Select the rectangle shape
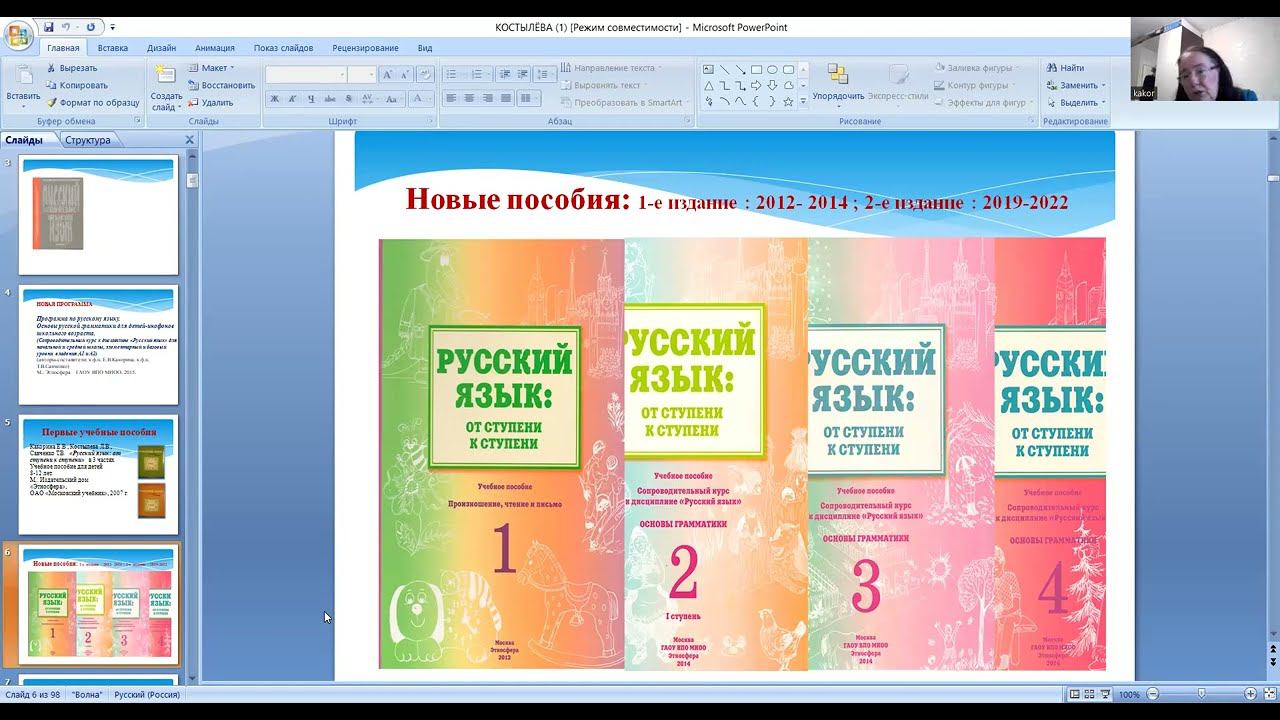The image size is (1280, 720). click(x=756, y=69)
